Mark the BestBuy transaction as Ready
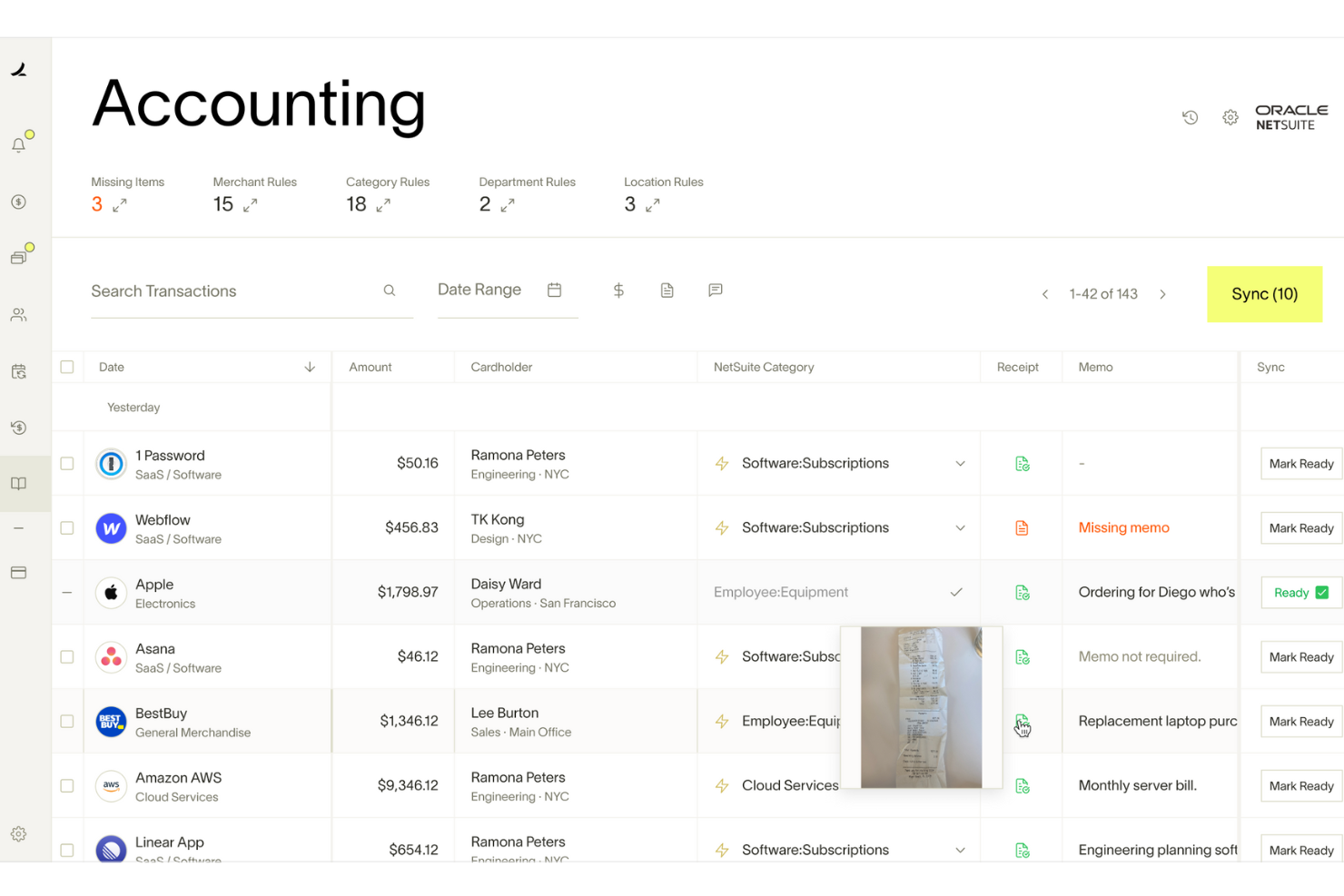This screenshot has width=1344, height=896. pos(1300,721)
